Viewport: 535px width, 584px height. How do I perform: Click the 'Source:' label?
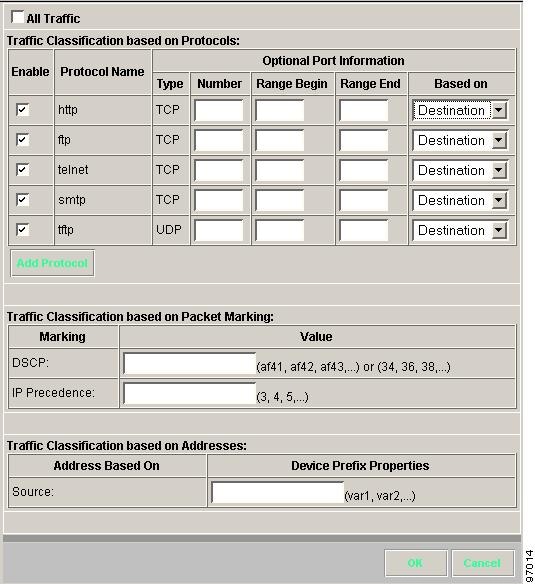(33, 492)
